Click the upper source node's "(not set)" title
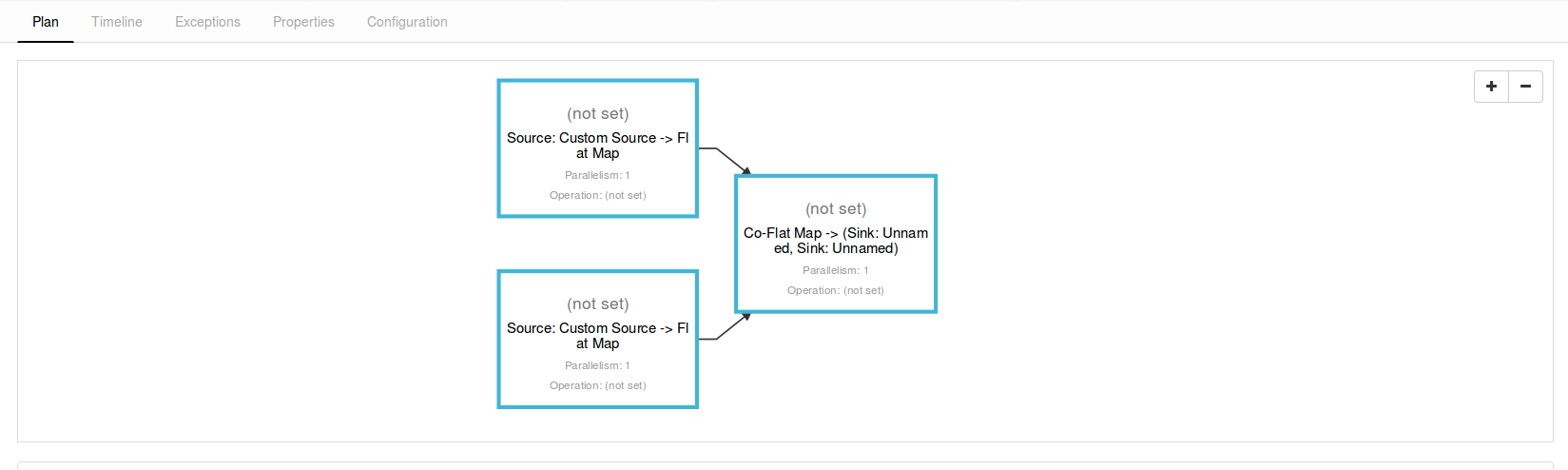 tap(597, 113)
